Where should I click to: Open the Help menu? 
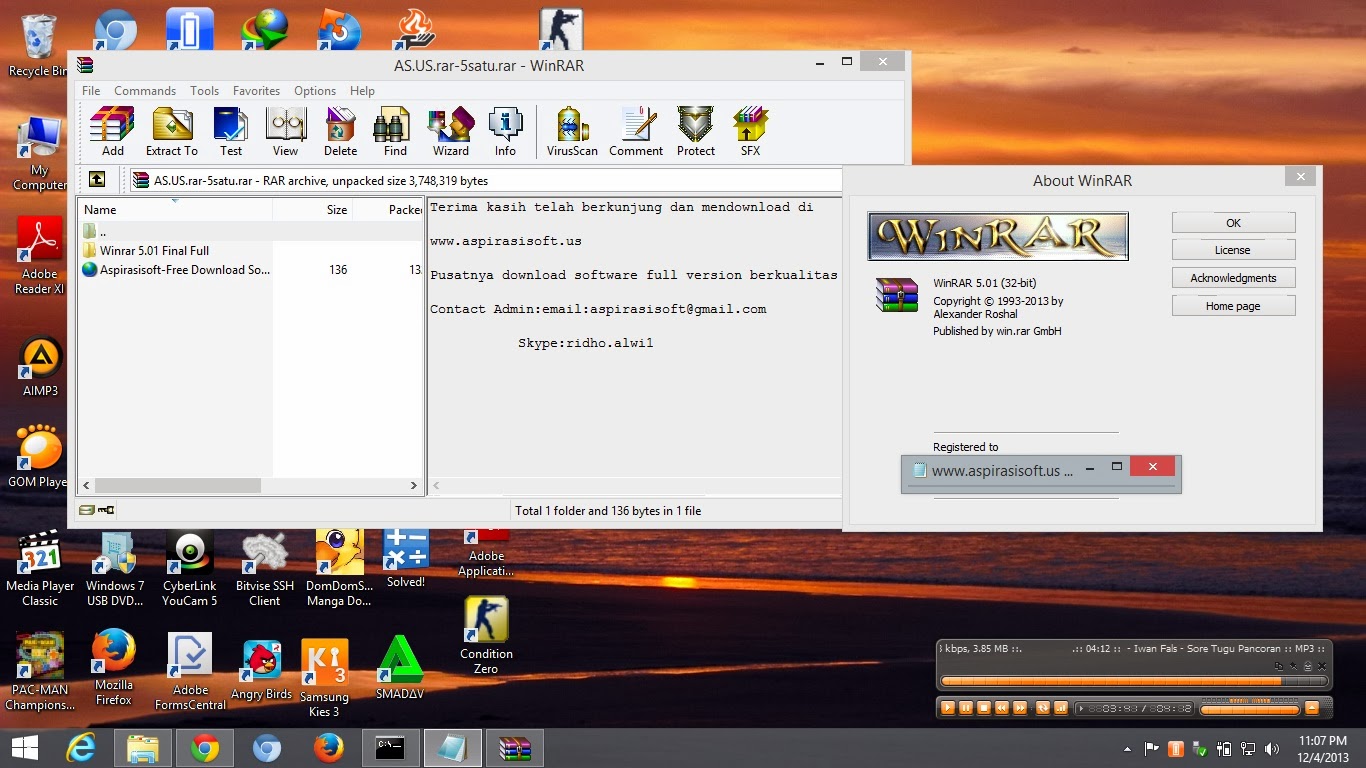(362, 90)
